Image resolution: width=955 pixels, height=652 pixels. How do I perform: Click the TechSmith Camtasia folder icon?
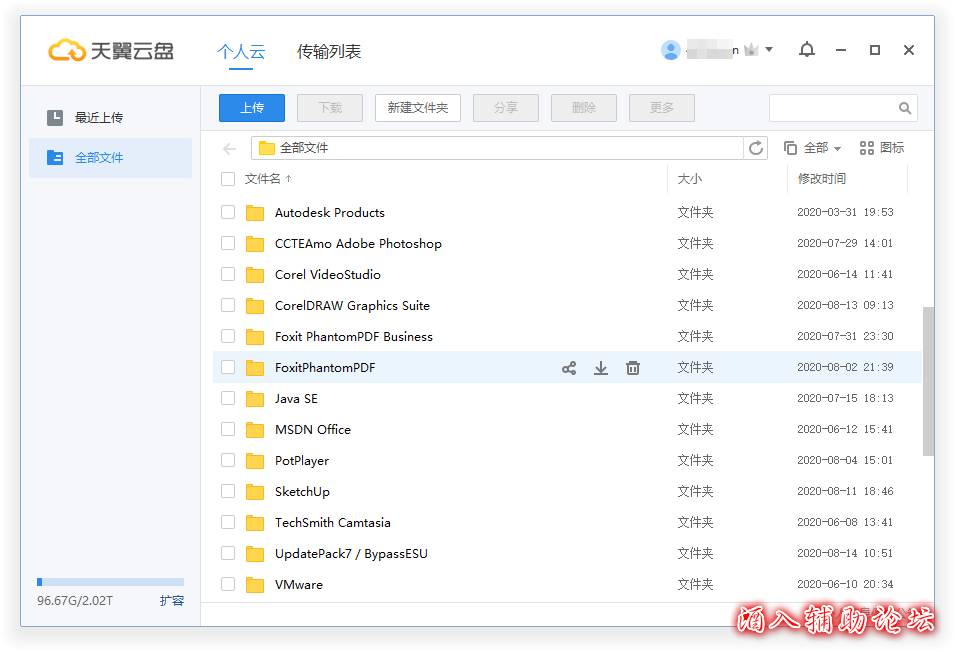click(255, 523)
